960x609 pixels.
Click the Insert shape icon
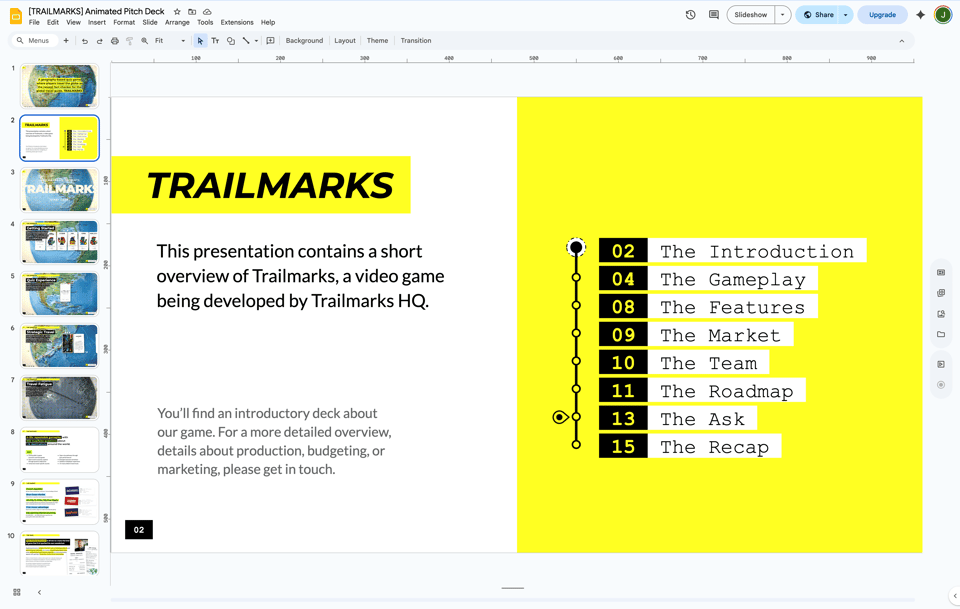(x=231, y=40)
